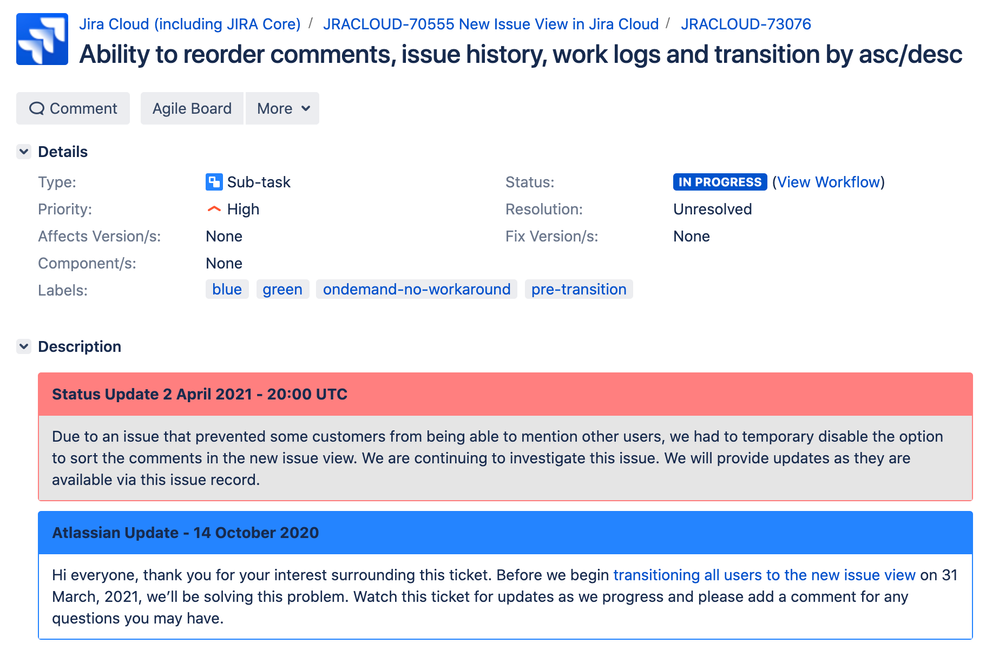
Task: Click the None value for Component/s
Action: coord(224,263)
